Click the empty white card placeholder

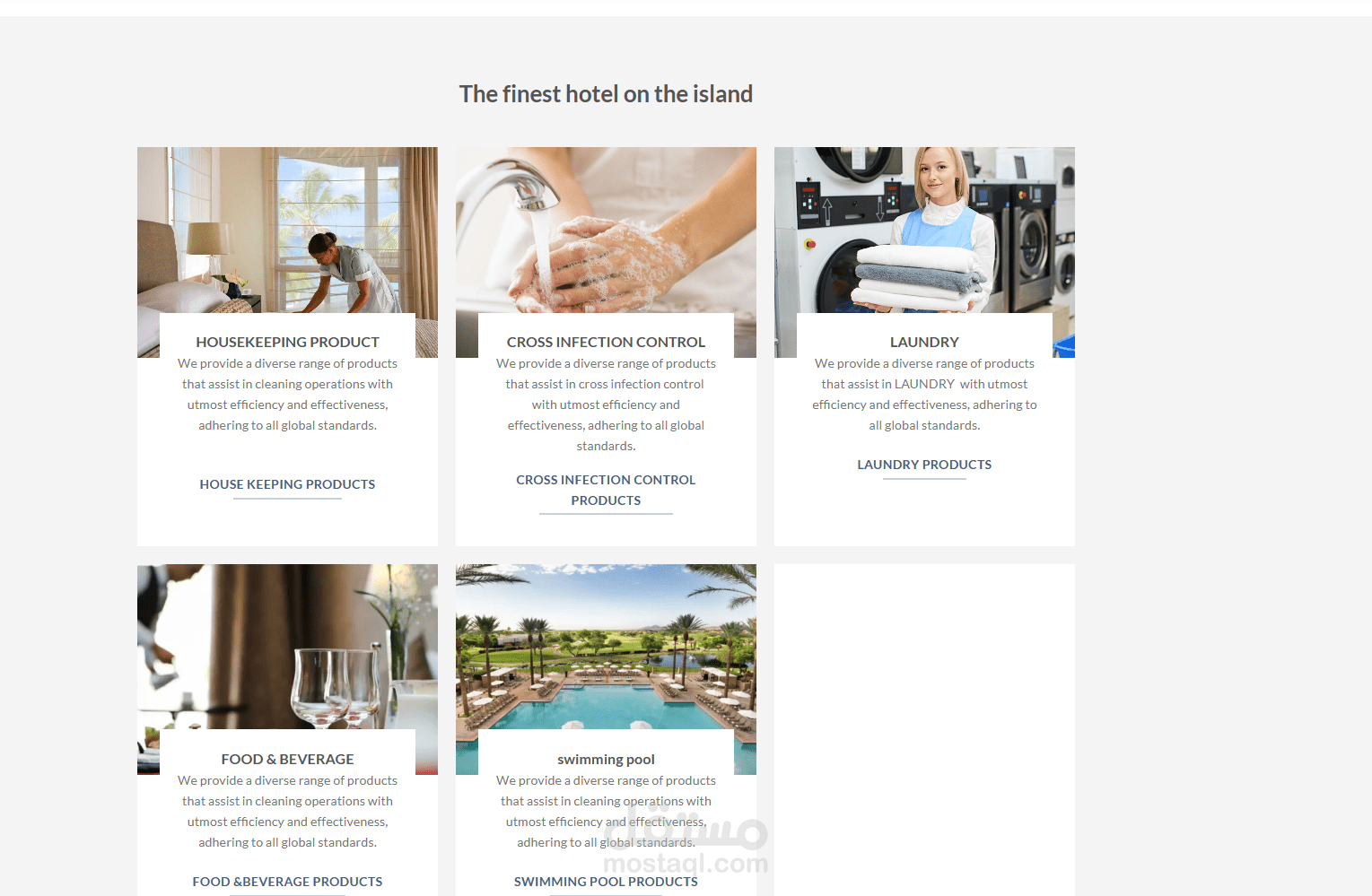pyautogui.click(x=924, y=729)
